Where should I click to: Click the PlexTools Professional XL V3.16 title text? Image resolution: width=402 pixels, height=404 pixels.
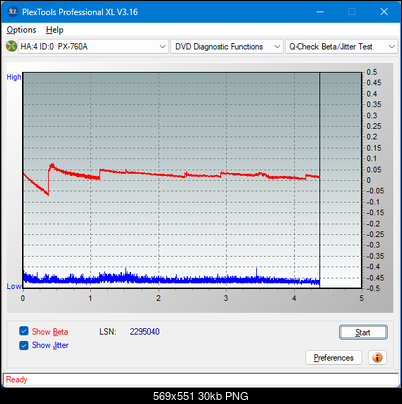pos(80,12)
